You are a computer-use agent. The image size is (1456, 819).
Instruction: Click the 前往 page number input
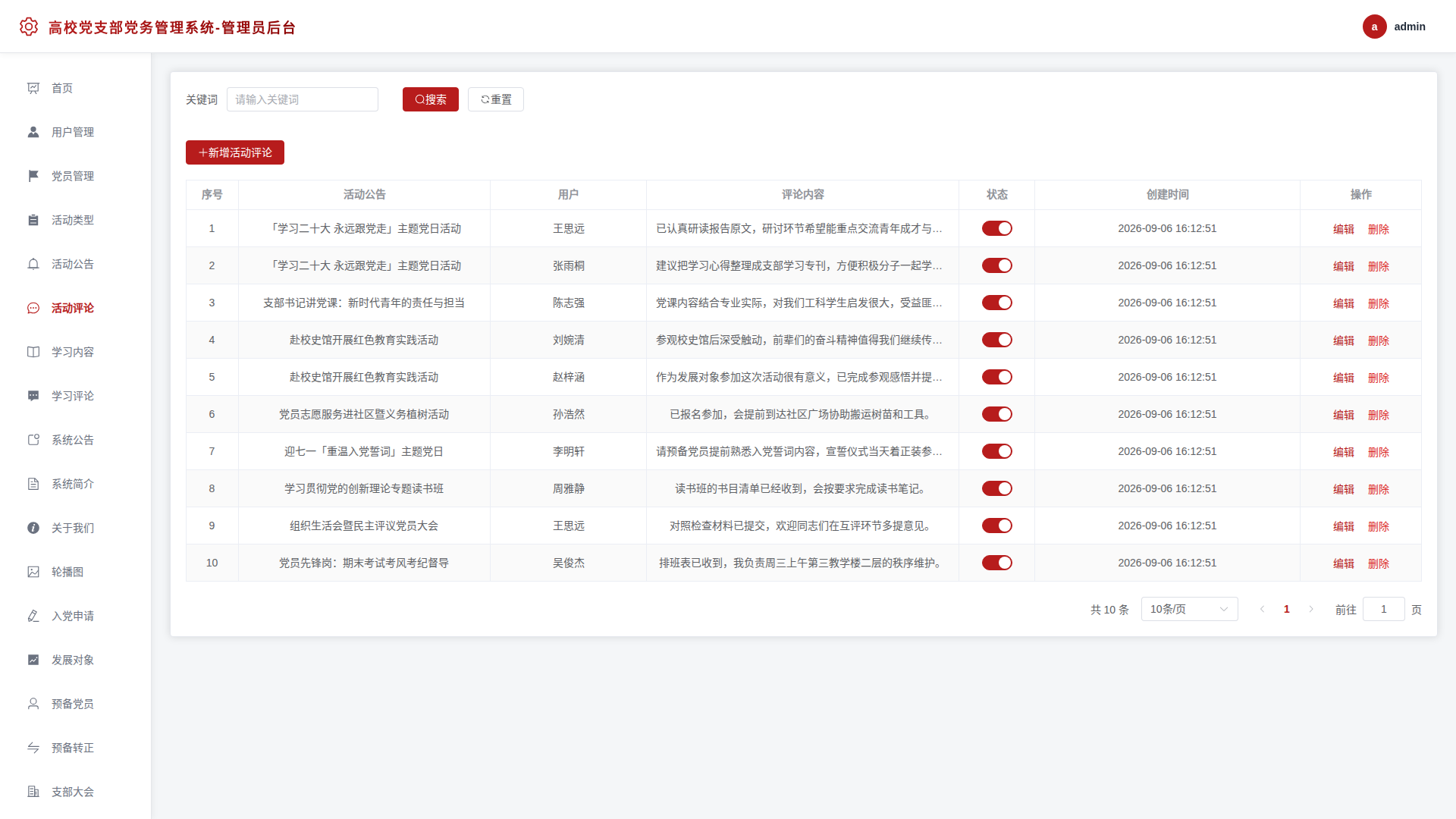tap(1383, 609)
